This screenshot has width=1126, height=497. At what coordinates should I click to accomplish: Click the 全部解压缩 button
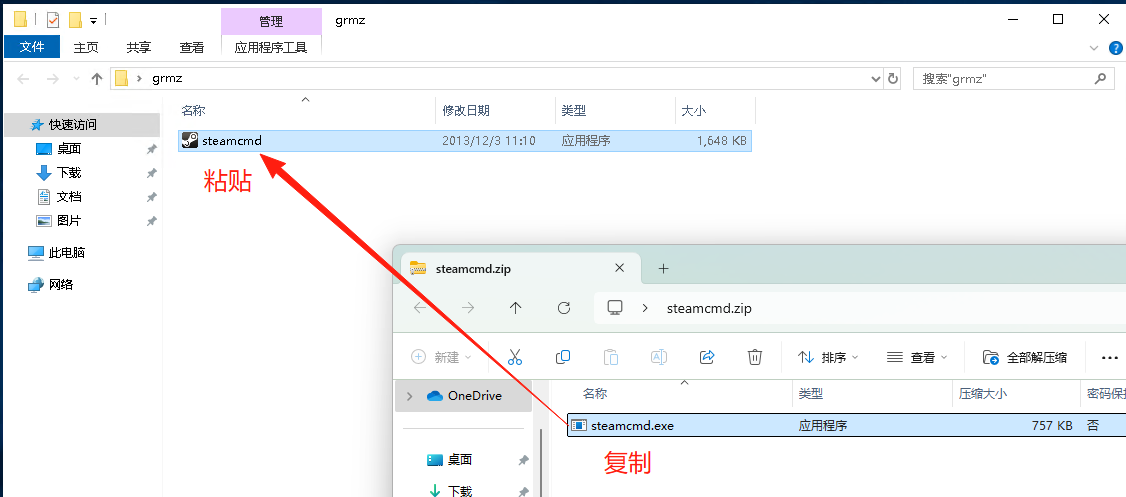(1025, 357)
